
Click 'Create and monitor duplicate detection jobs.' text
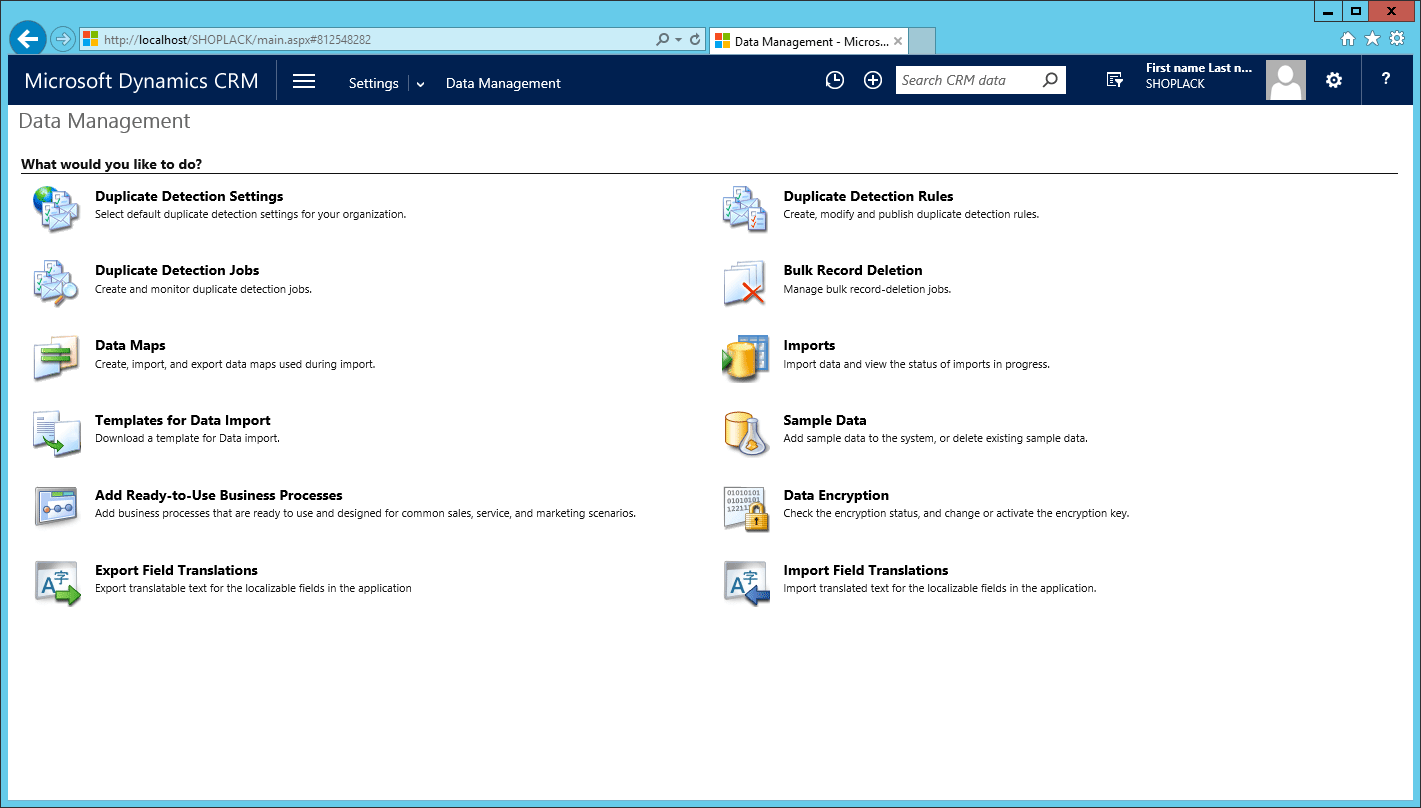point(203,289)
